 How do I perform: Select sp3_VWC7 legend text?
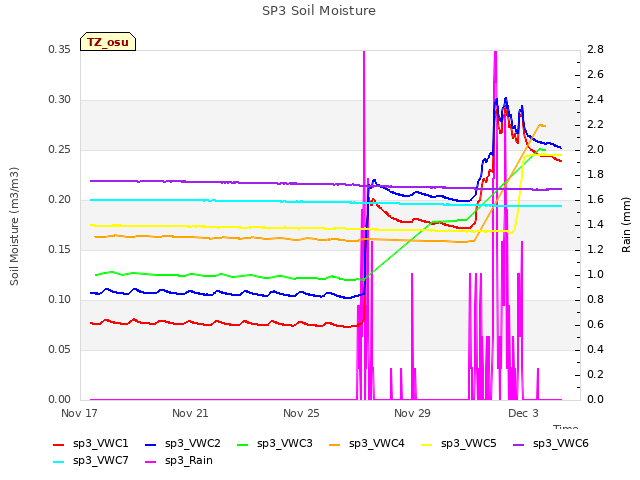pyautogui.click(x=100, y=461)
